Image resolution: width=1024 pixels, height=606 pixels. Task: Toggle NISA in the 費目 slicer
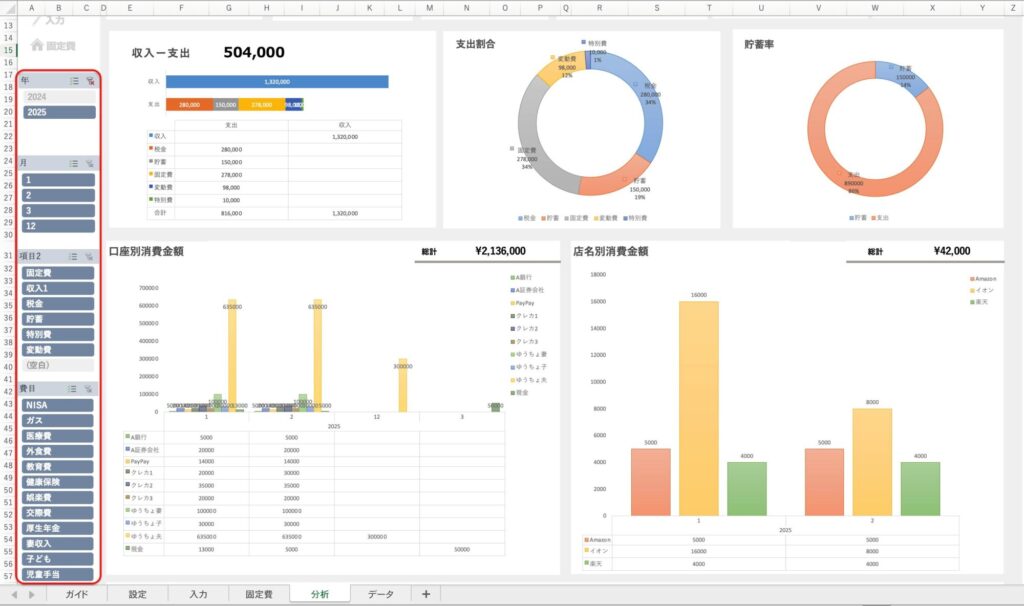click(x=59, y=405)
